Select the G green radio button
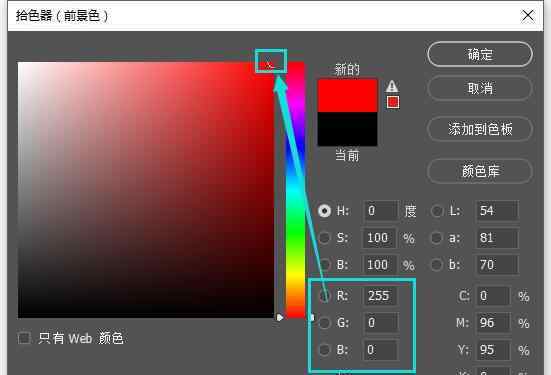This screenshot has height=375, width=551. (x=324, y=322)
